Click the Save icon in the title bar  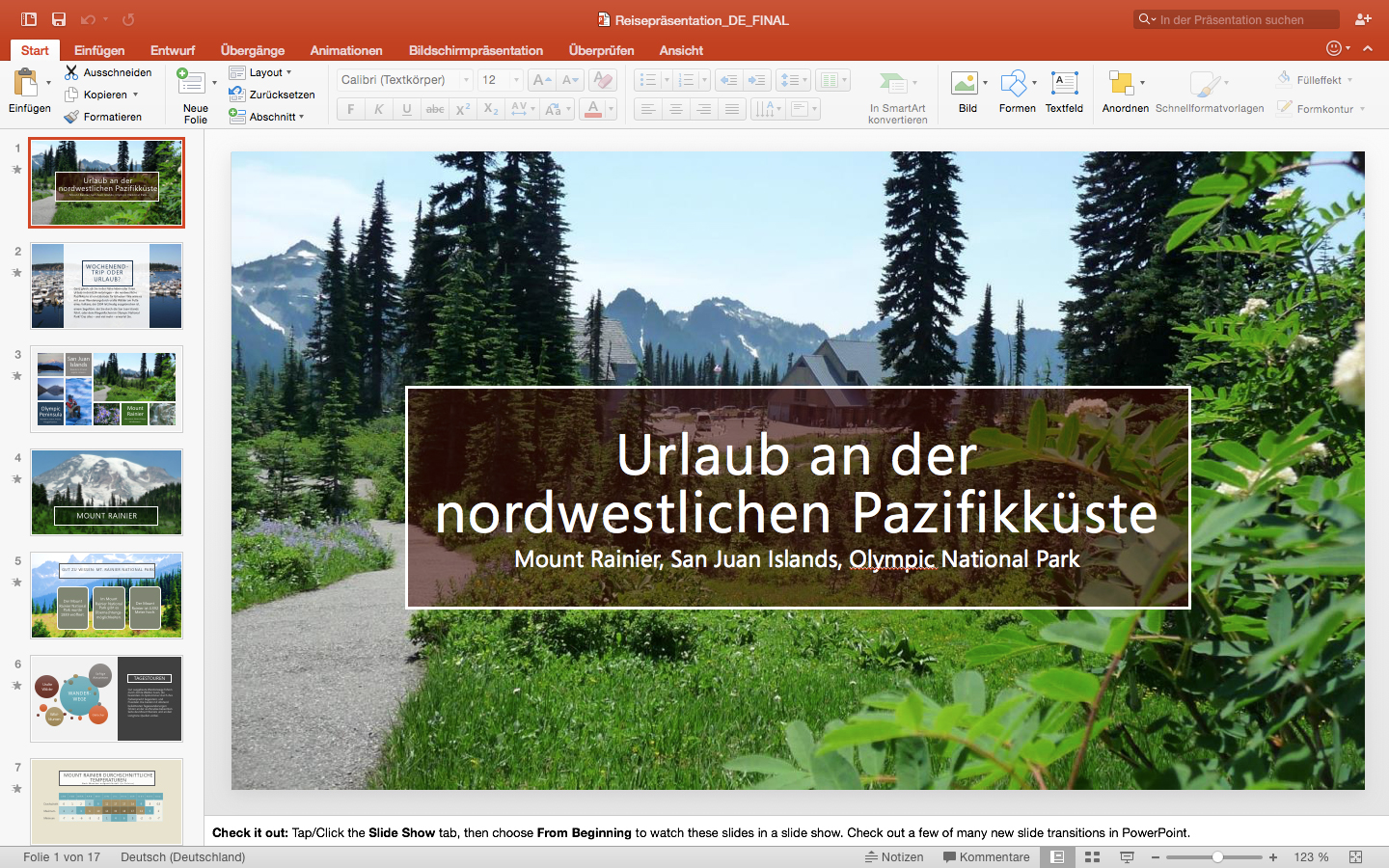(x=59, y=19)
